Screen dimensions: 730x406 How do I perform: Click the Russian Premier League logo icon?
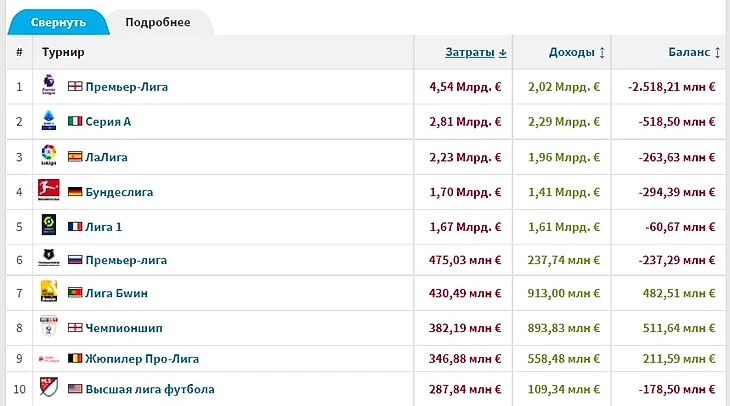coord(48,259)
